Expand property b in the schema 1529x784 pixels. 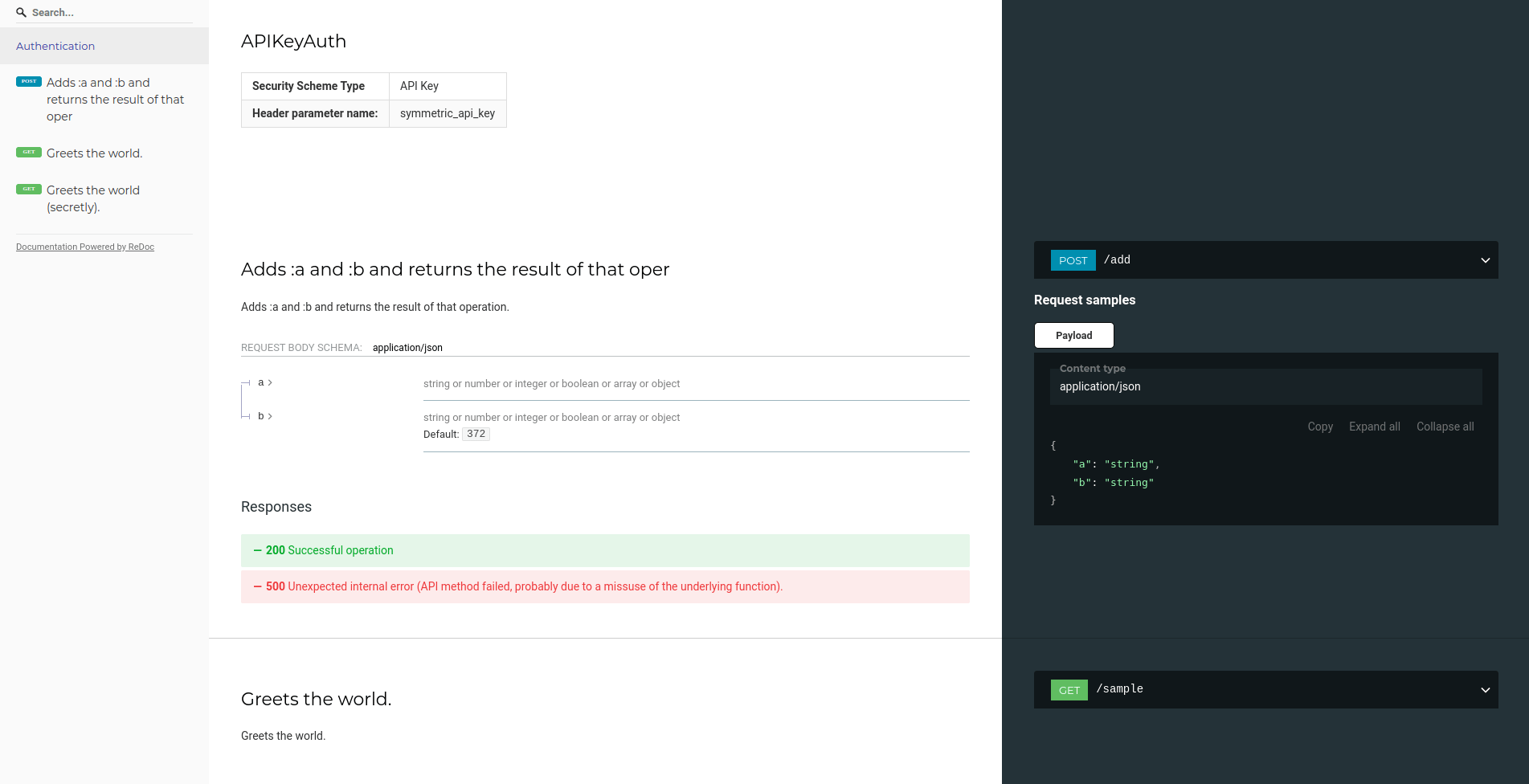tap(265, 416)
